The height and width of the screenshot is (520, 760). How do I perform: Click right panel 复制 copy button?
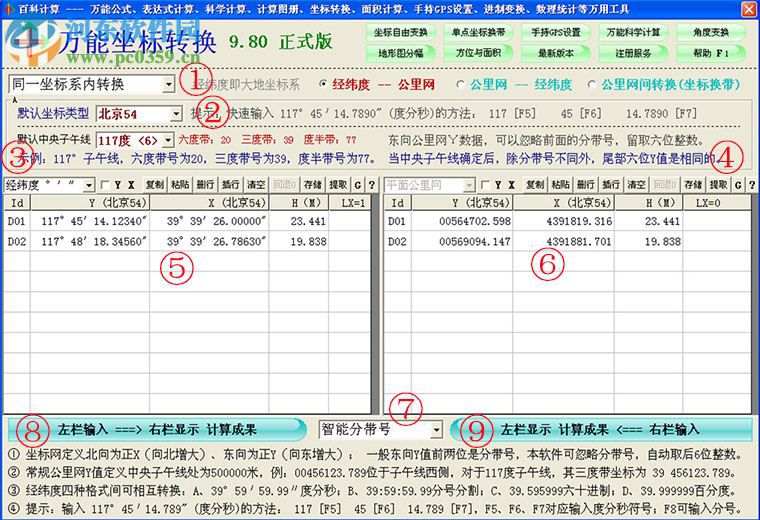coord(536,185)
